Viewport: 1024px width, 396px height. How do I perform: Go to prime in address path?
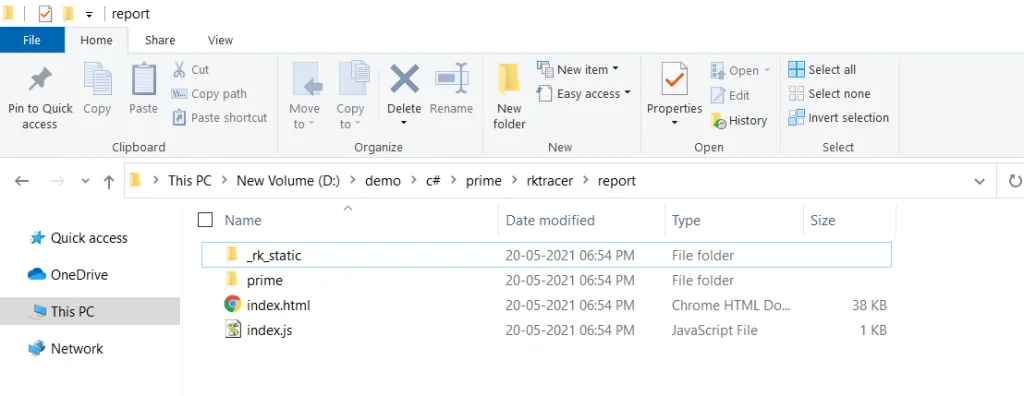pyautogui.click(x=483, y=181)
